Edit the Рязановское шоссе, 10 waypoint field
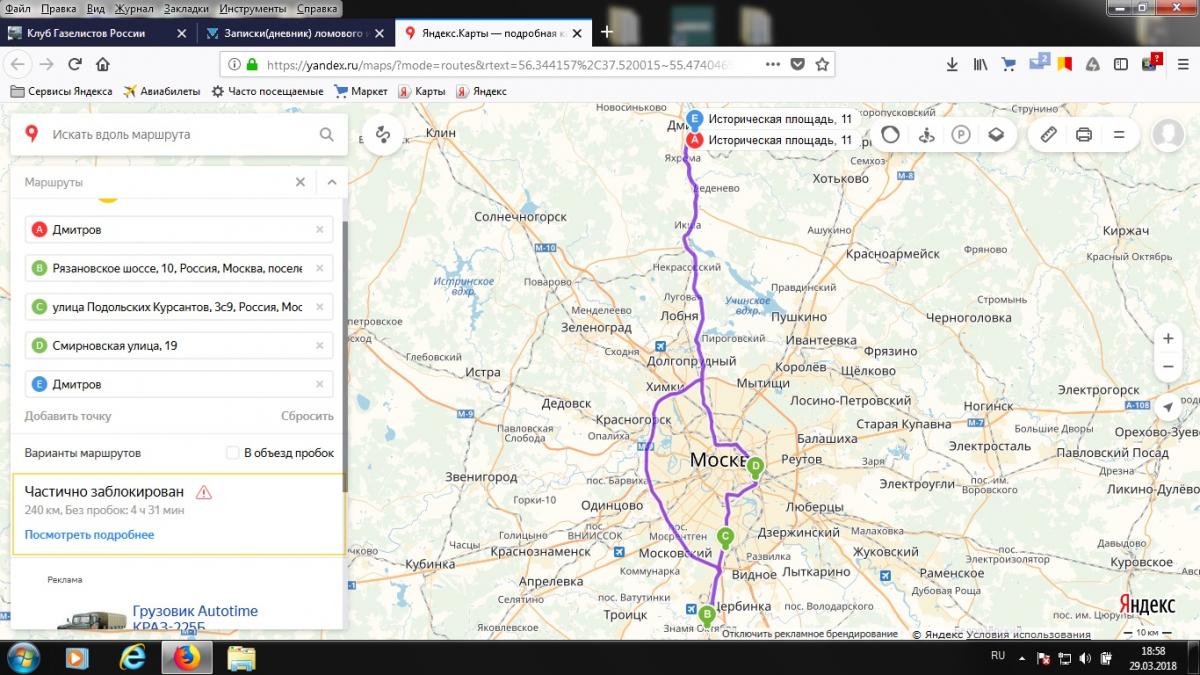The width and height of the screenshot is (1200, 675). [179, 268]
